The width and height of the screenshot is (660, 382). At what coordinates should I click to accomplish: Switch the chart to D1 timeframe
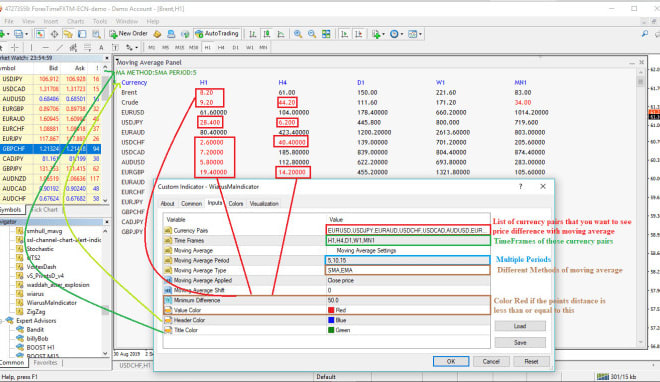(x=236, y=48)
